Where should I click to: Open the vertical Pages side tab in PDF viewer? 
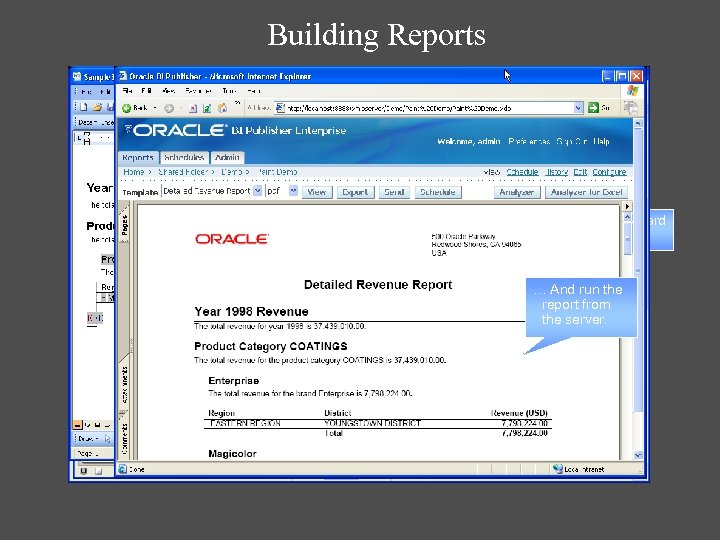pyautogui.click(x=124, y=225)
